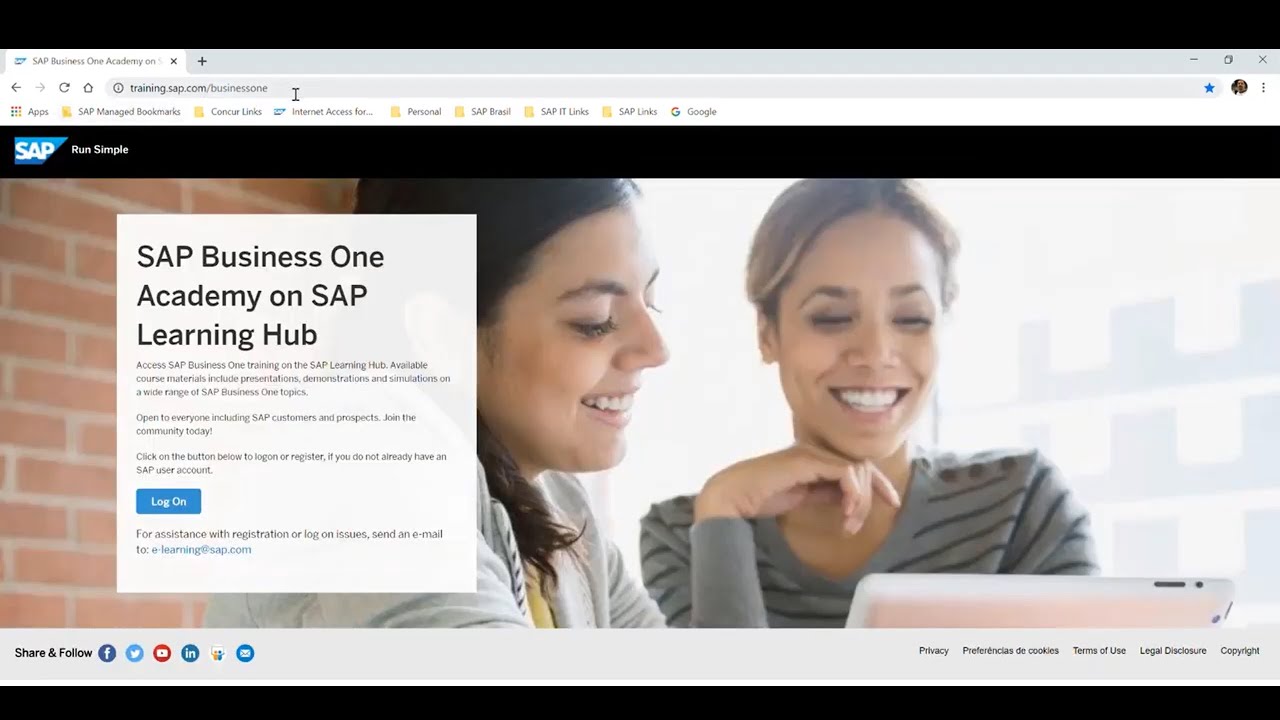Click the Share & Follow label
The height and width of the screenshot is (720, 1280).
(x=53, y=653)
